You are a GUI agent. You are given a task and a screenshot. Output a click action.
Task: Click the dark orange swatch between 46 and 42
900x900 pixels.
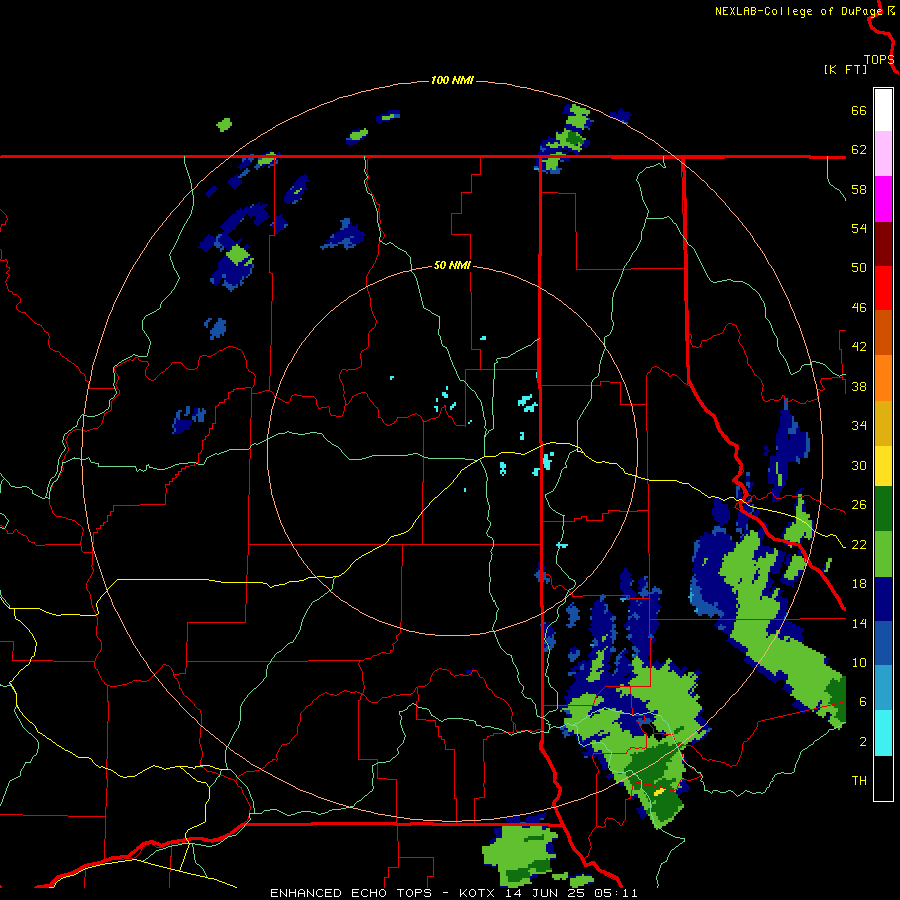point(883,332)
